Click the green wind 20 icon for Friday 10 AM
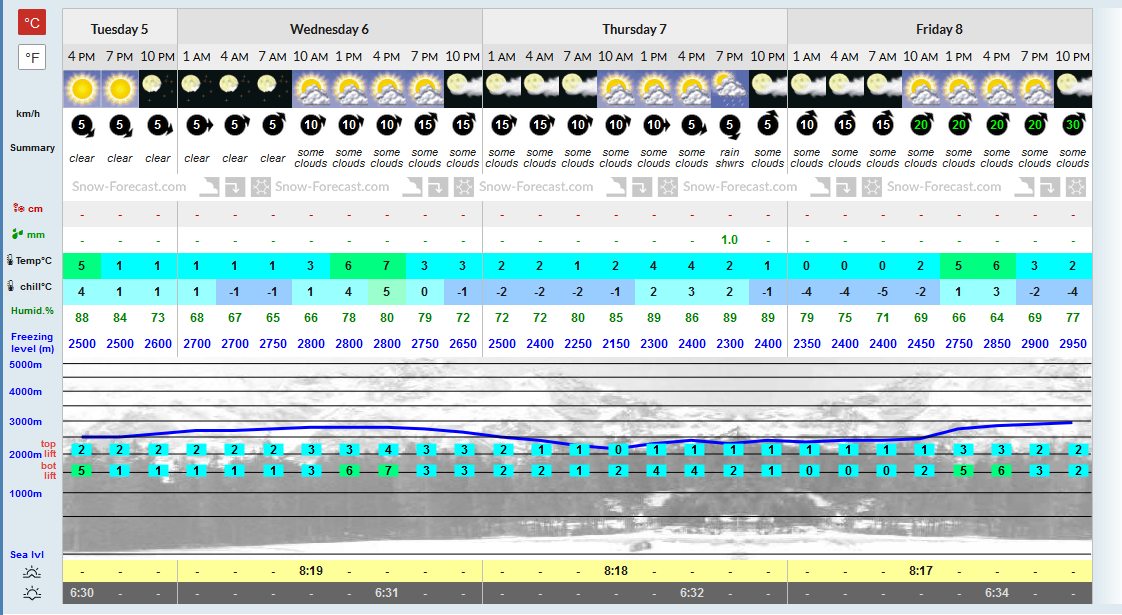1122x615 pixels. point(921,125)
